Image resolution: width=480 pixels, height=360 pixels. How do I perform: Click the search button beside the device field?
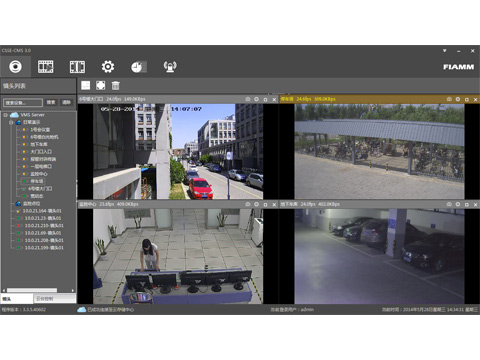click(51, 102)
